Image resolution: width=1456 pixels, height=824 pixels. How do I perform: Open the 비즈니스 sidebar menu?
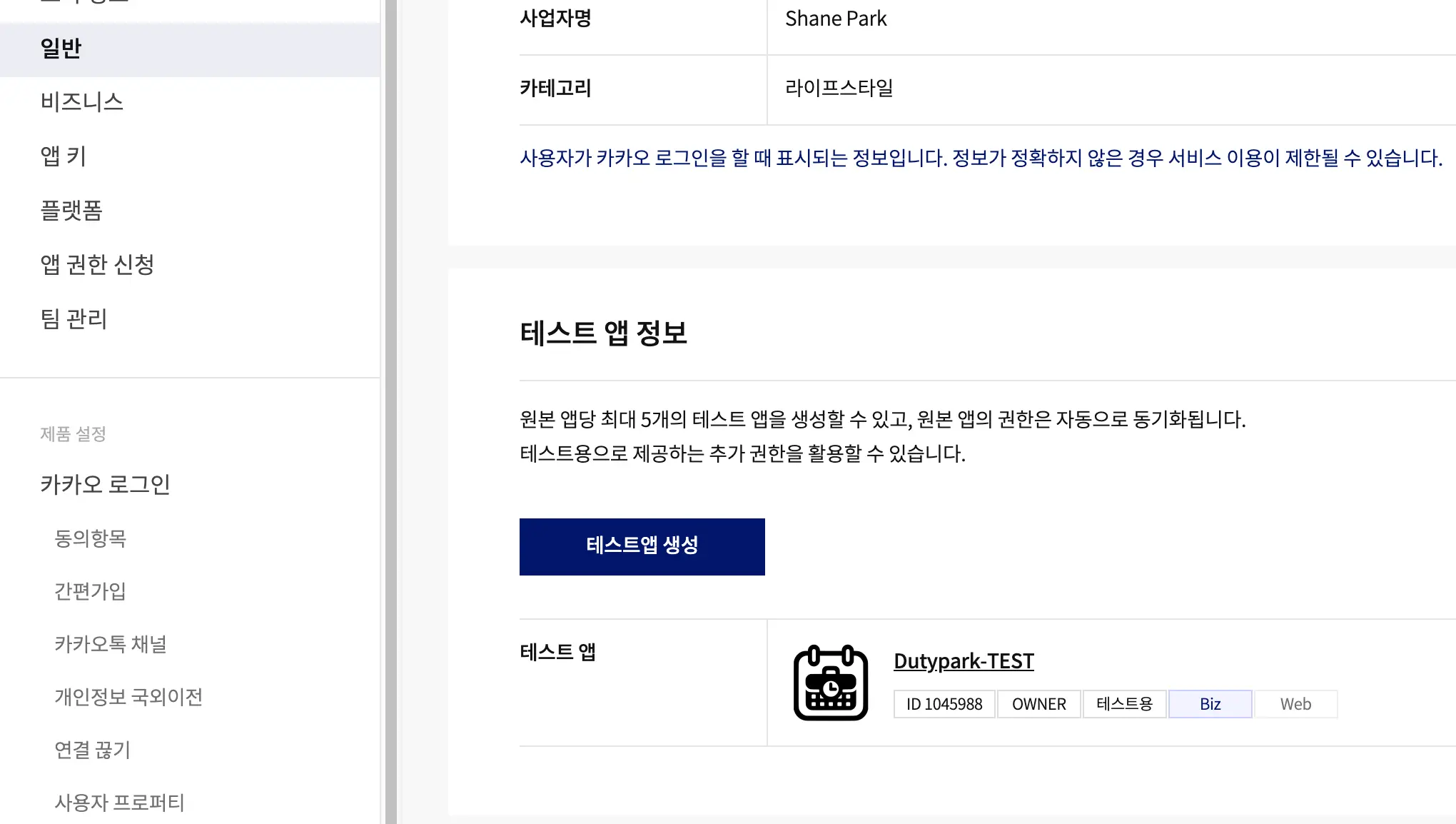[x=81, y=102]
